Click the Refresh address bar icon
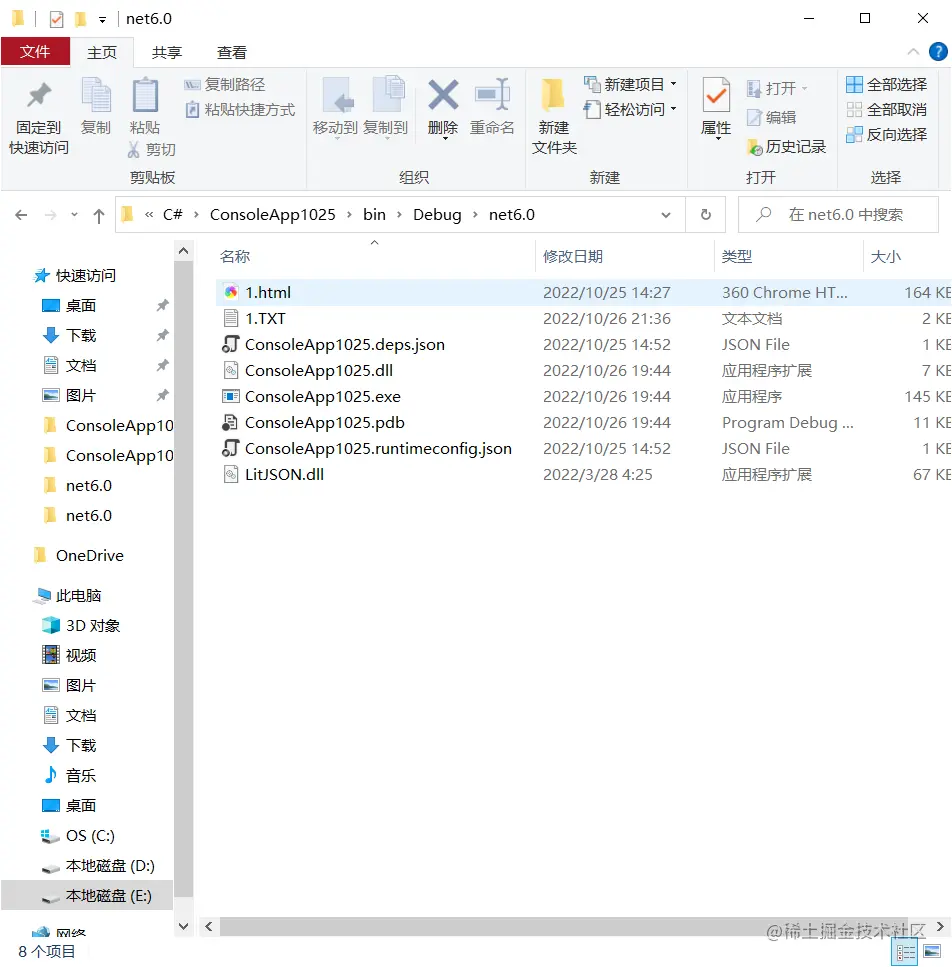Screen dimensions: 952x967 (x=706, y=215)
